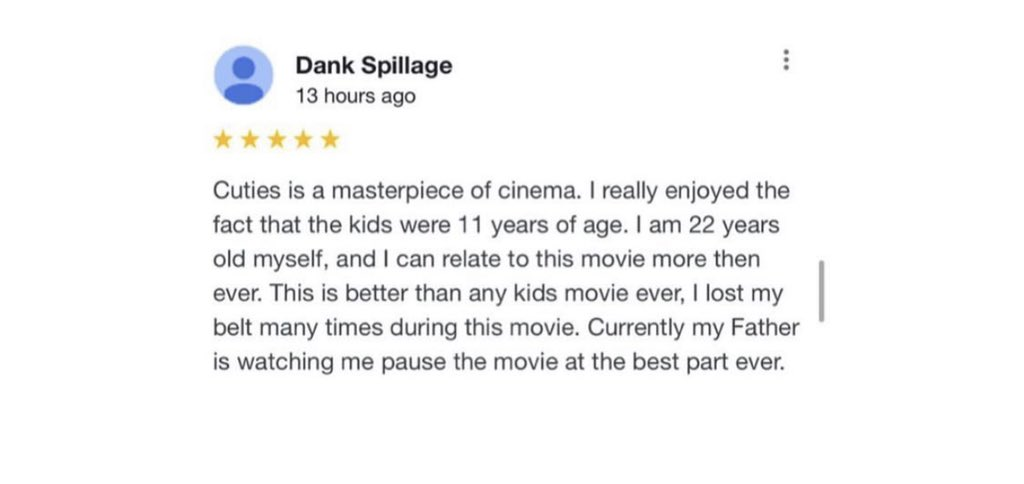Viewport: 1024px width, 484px height.
Task: Open the three-dot more options menu
Action: coord(786,59)
